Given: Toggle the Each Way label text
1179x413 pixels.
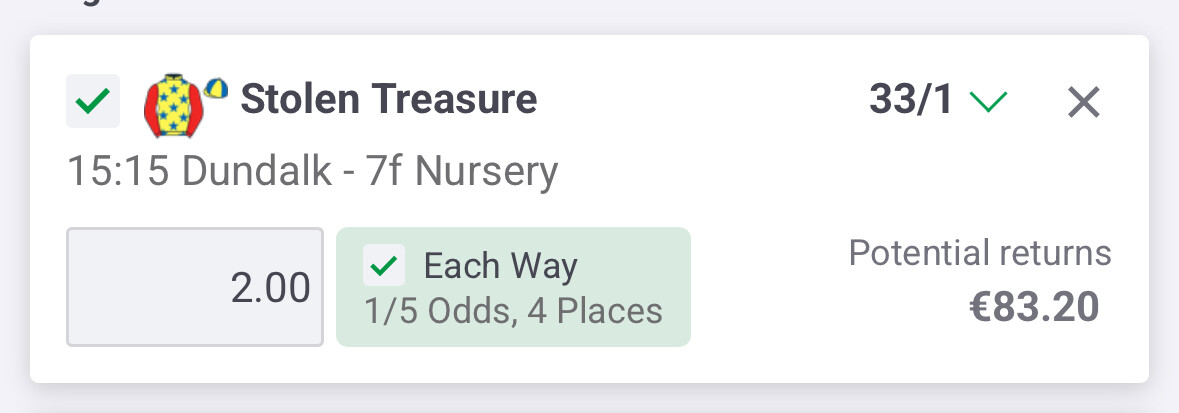Looking at the screenshot, I should [x=501, y=267].
